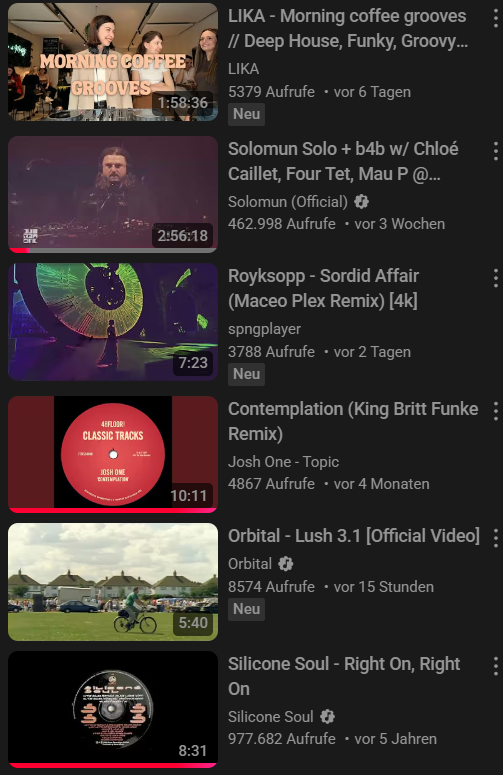Image resolution: width=503 pixels, height=775 pixels.
Task: Open the red vinyl Classic Tracks thumbnail
Action: [113, 454]
